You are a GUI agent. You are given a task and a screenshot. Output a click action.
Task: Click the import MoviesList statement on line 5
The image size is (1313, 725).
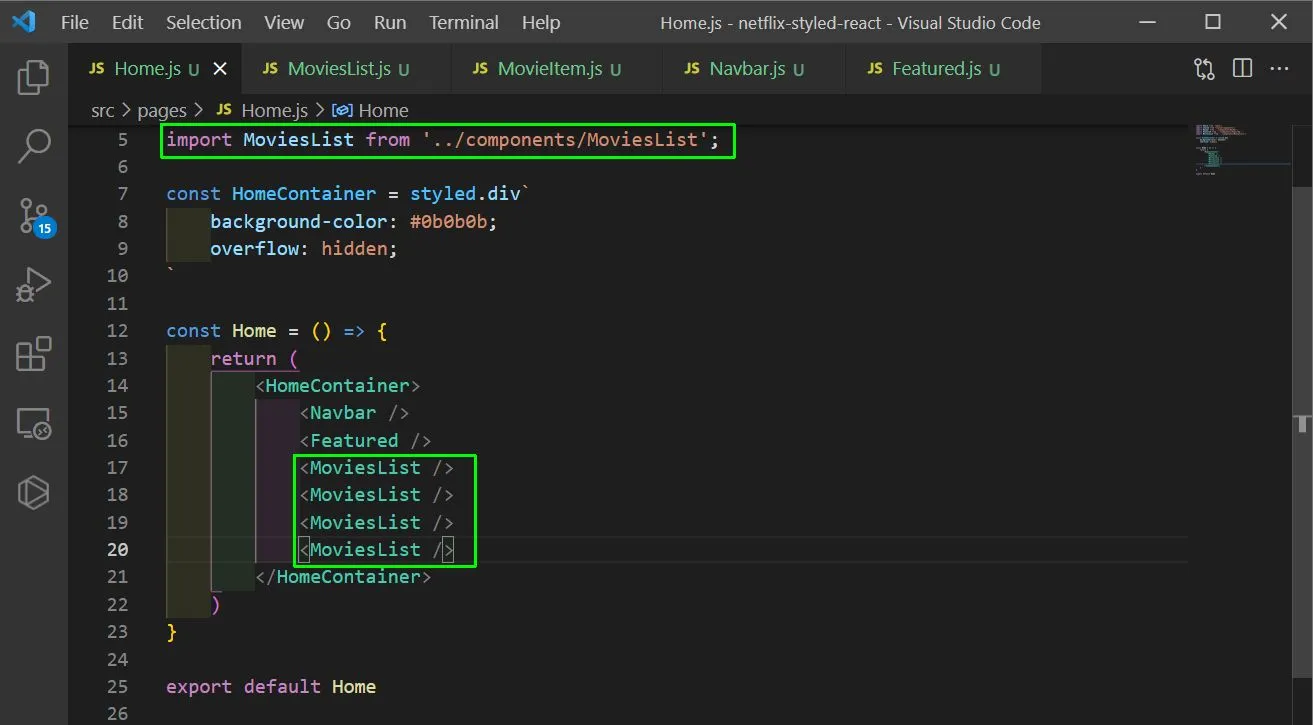442,139
